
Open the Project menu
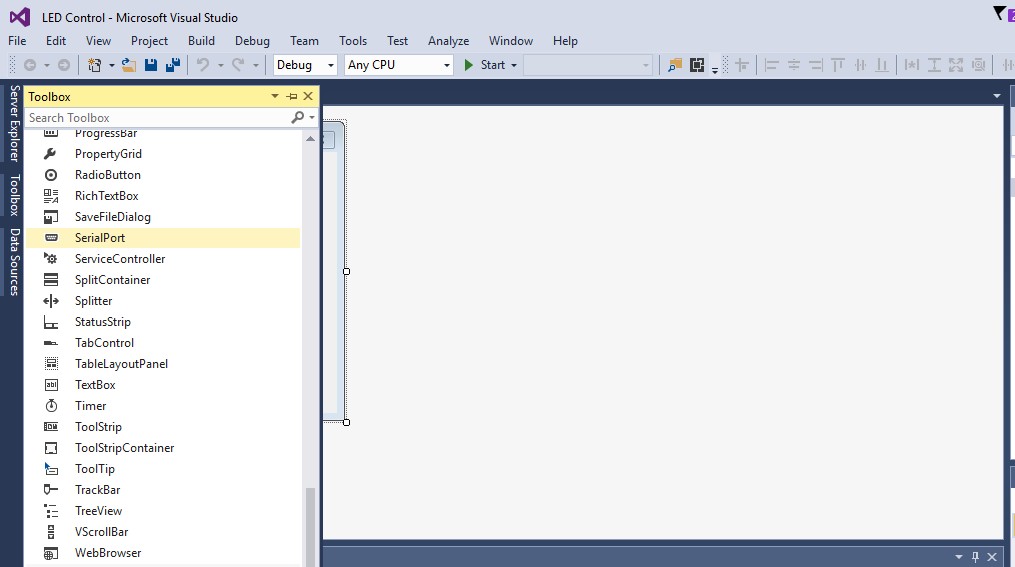pyautogui.click(x=149, y=41)
